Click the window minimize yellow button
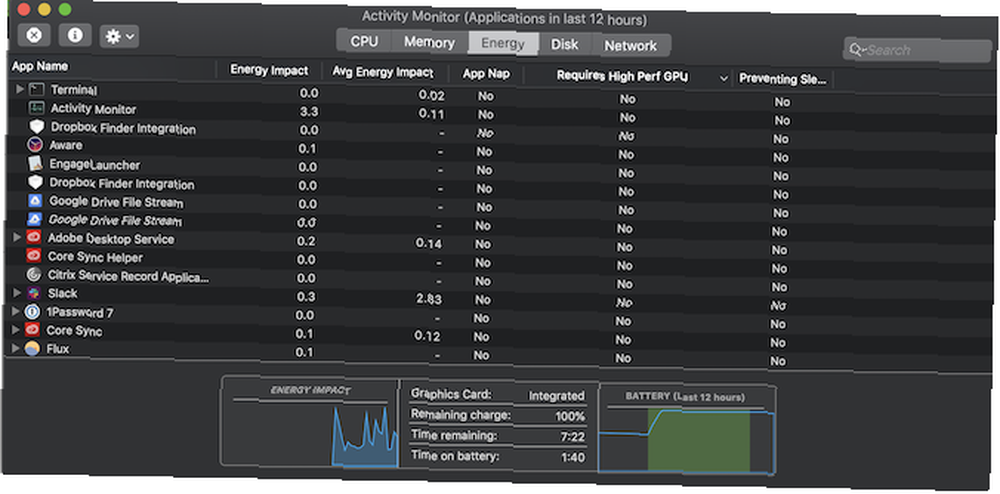1000x494 pixels. (44, 9)
